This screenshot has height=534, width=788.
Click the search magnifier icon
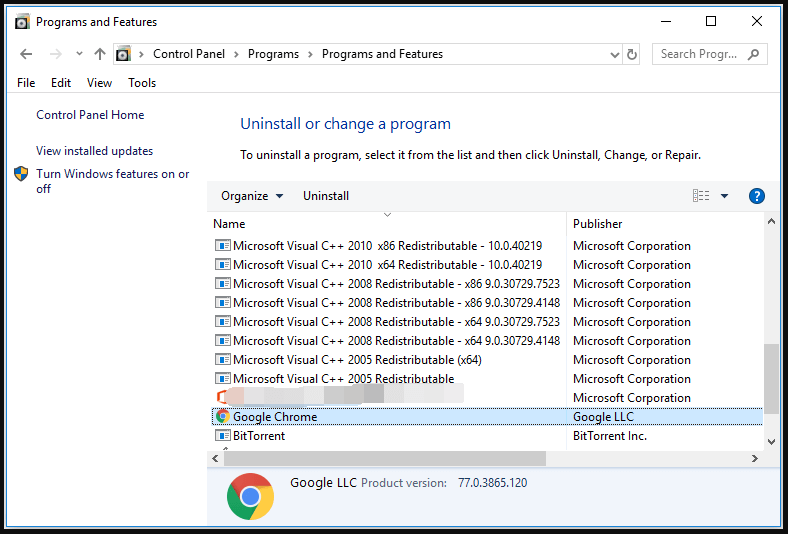(x=753, y=54)
